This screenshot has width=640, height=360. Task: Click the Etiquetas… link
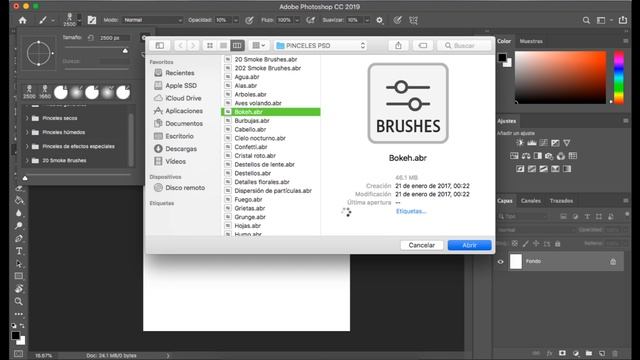pyautogui.click(x=411, y=211)
